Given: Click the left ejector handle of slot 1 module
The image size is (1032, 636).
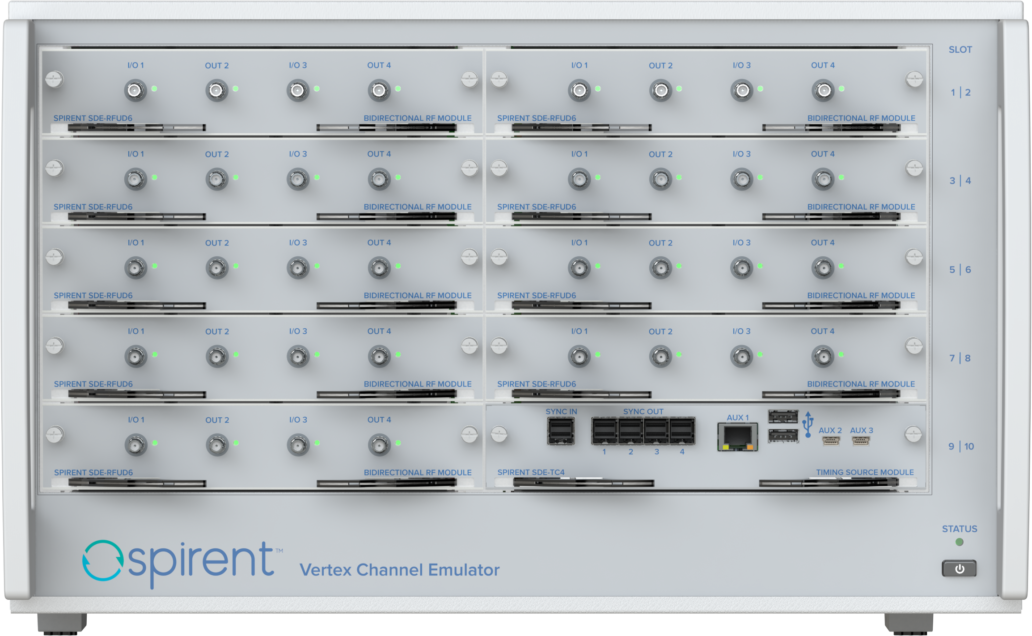Looking at the screenshot, I should click(x=136, y=128).
